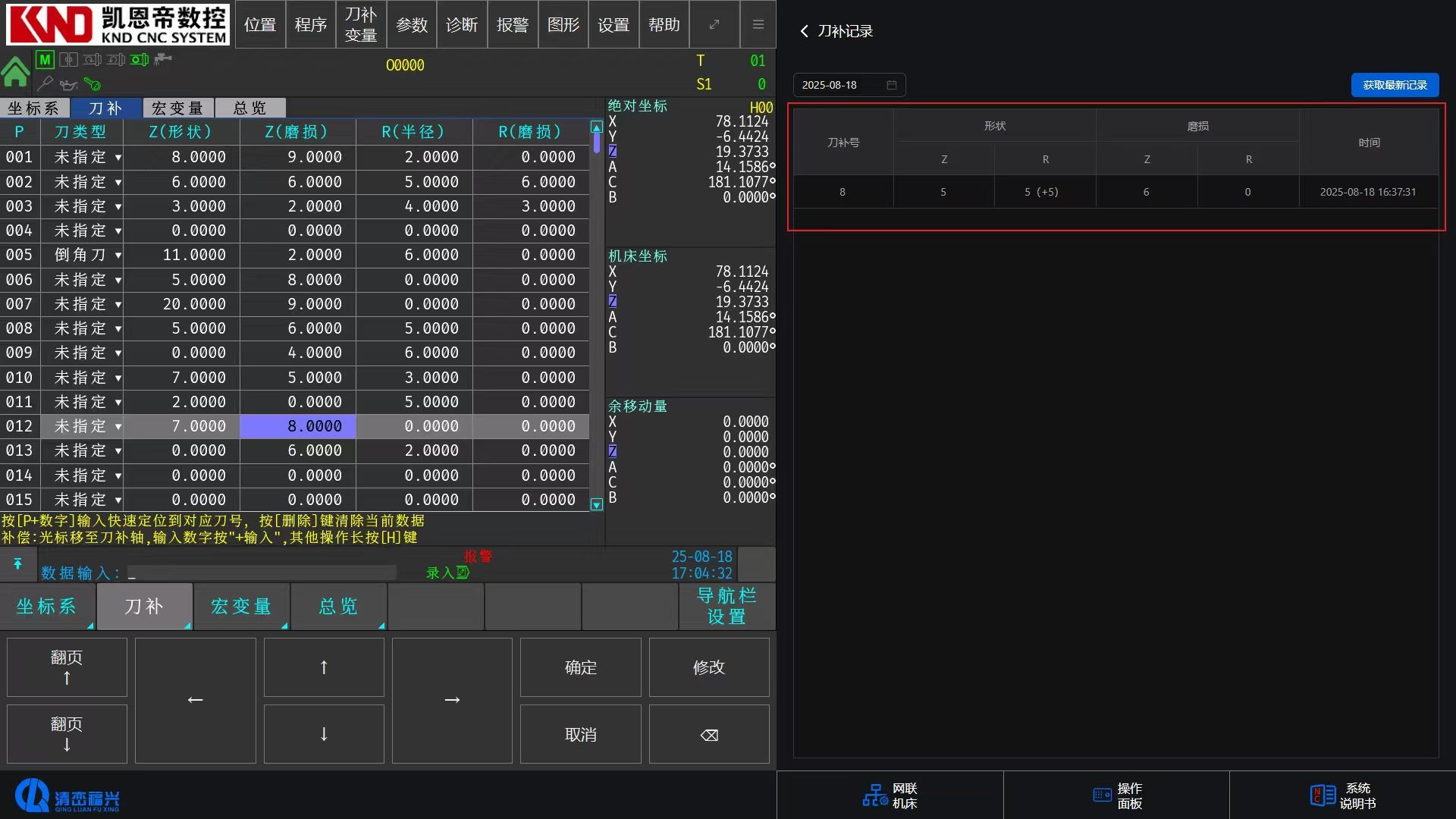Click the green M mode indicator icon

point(45,59)
